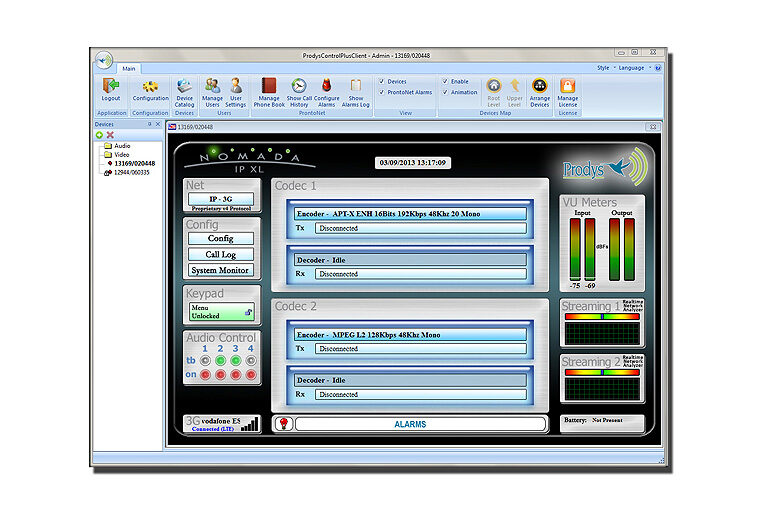Disable the Animation checkbox
The width and height of the screenshot is (760, 520).
click(x=445, y=92)
